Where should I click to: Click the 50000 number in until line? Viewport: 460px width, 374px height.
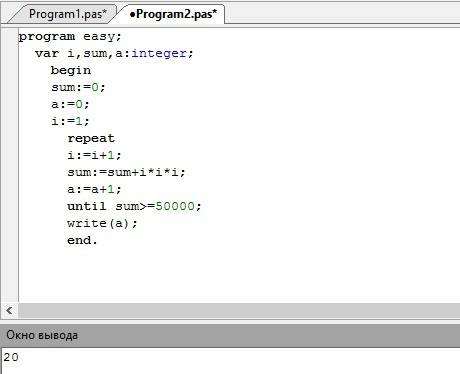[x=175, y=206]
